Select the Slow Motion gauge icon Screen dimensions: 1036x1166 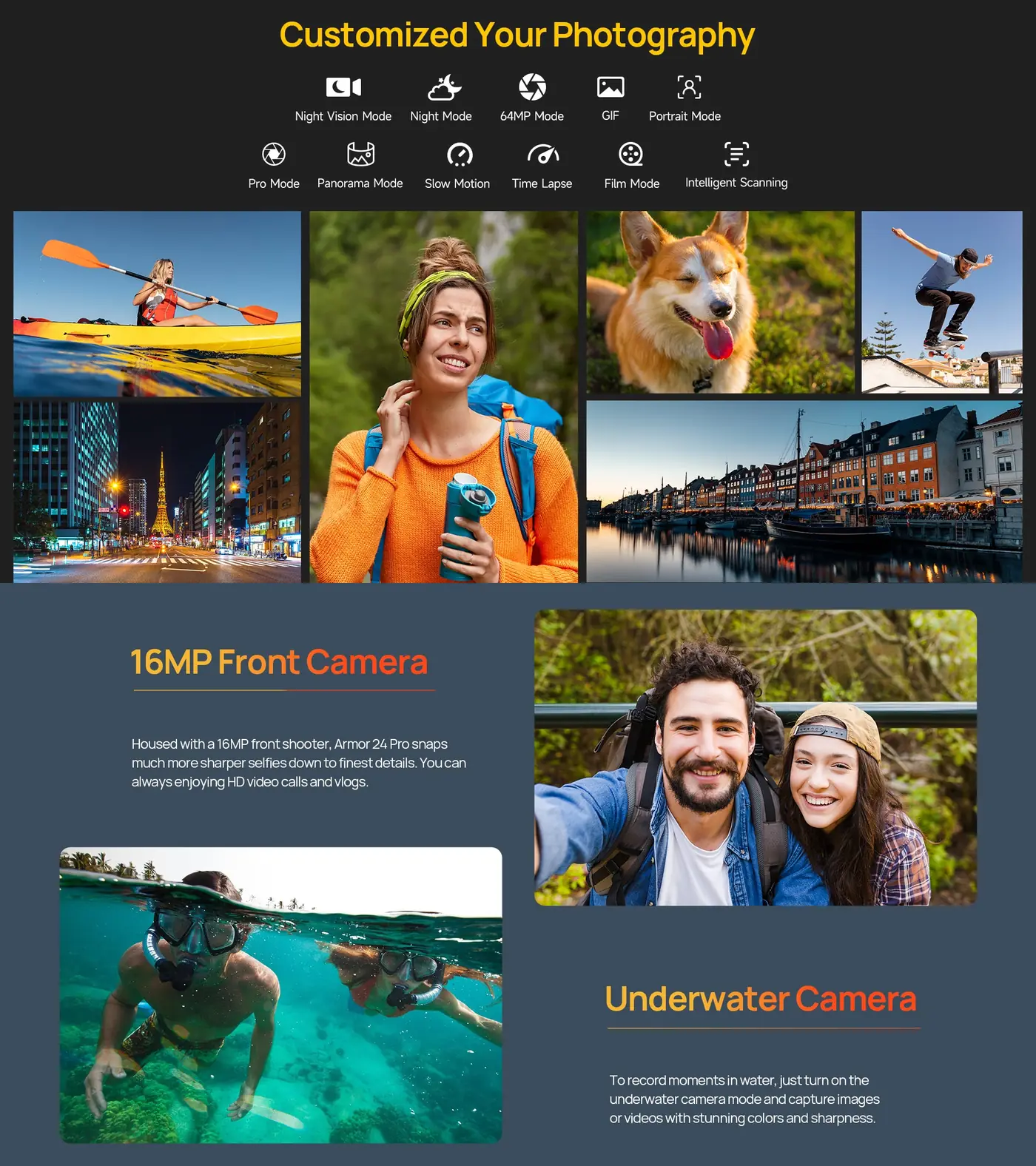pos(460,154)
